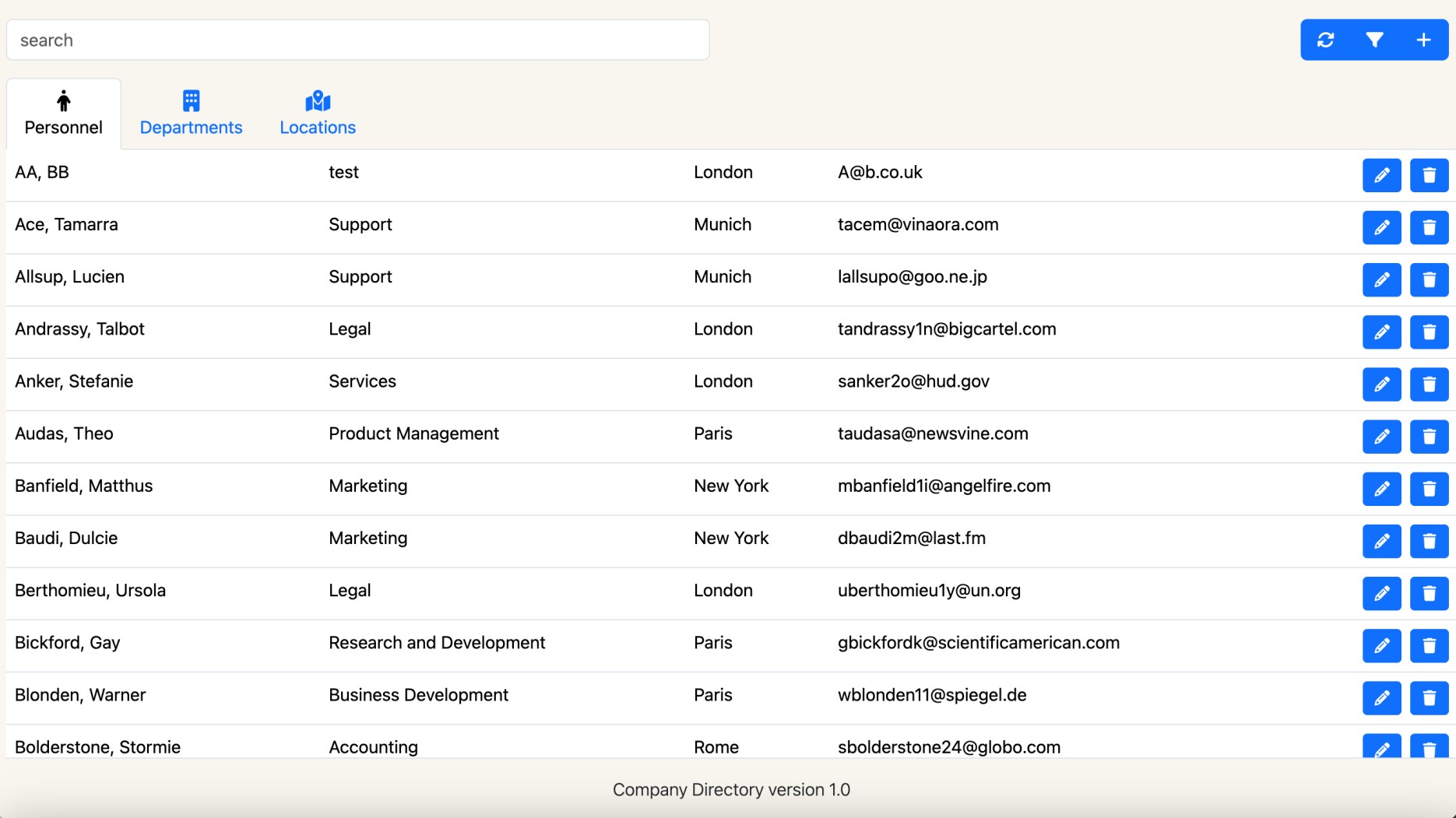Edit the Ace, Tamarra record
Image resolution: width=1456 pixels, height=818 pixels.
1381,227
